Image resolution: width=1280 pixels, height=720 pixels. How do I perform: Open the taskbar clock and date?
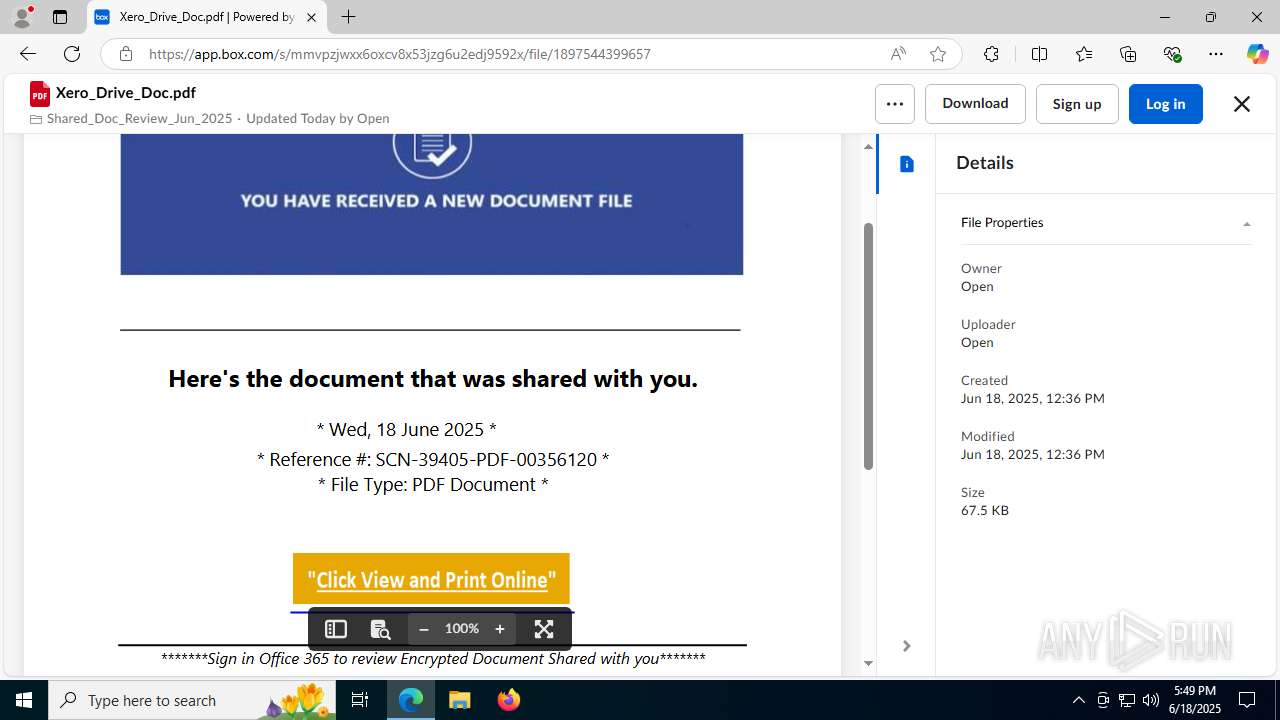point(1195,700)
